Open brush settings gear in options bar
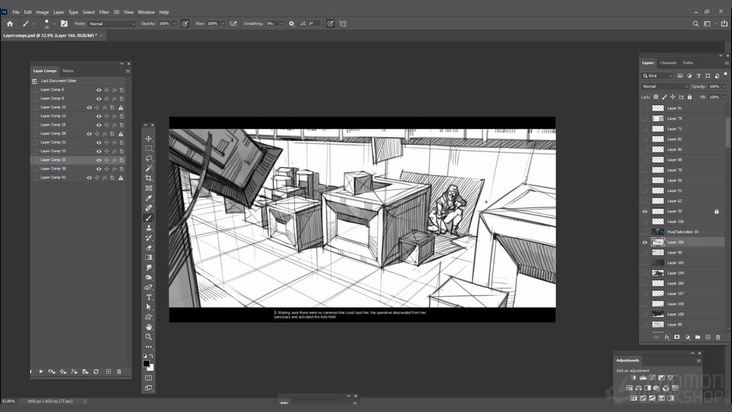The height and width of the screenshot is (412, 732). click(x=291, y=23)
